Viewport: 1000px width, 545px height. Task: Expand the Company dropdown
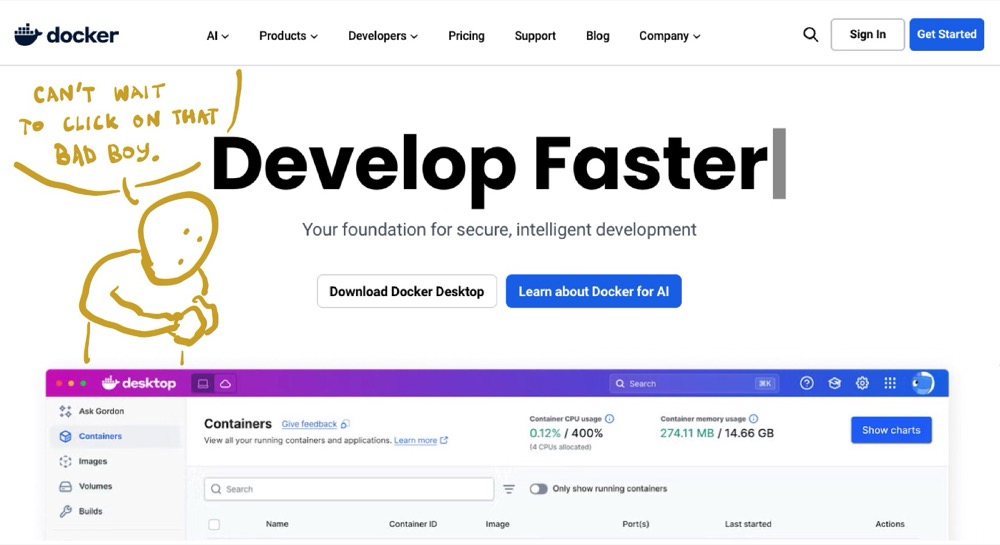670,36
